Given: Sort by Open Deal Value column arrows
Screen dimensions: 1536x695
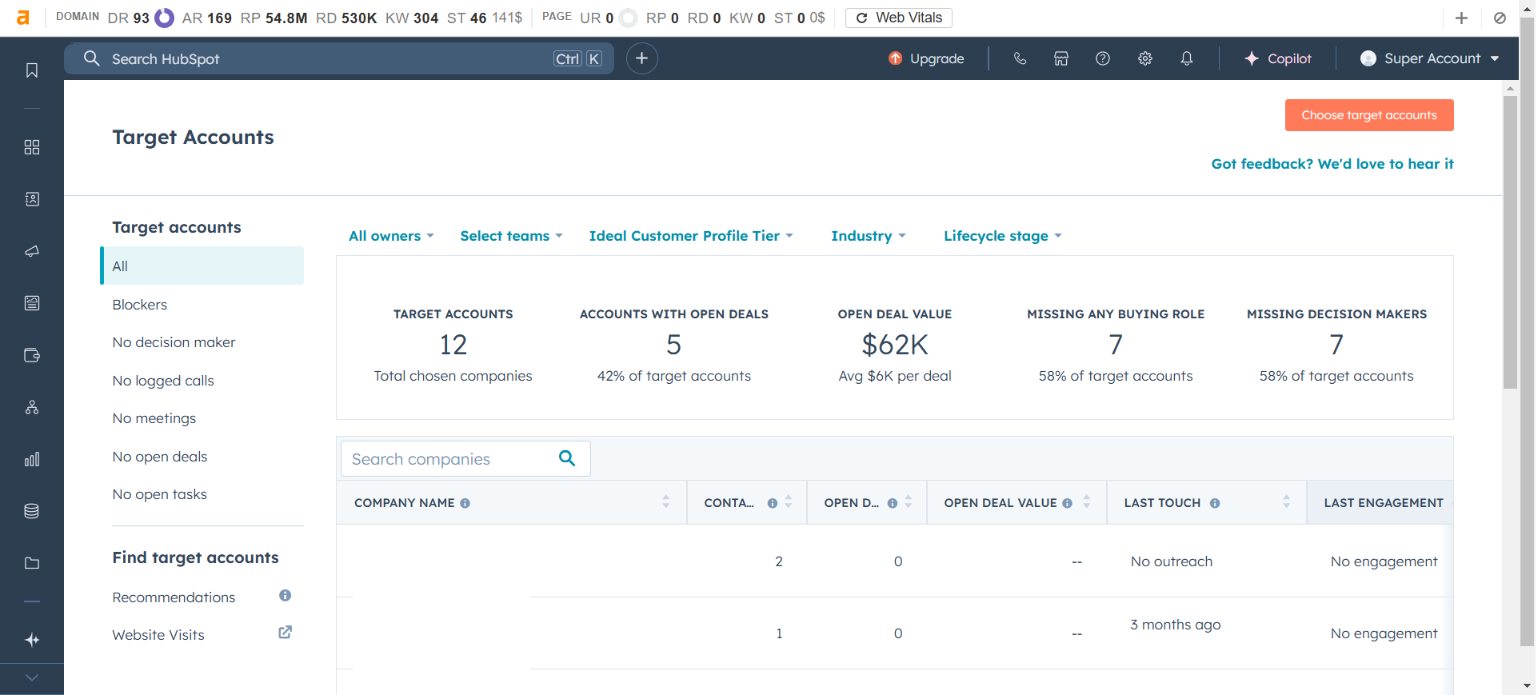Looking at the screenshot, I should tap(1086, 503).
